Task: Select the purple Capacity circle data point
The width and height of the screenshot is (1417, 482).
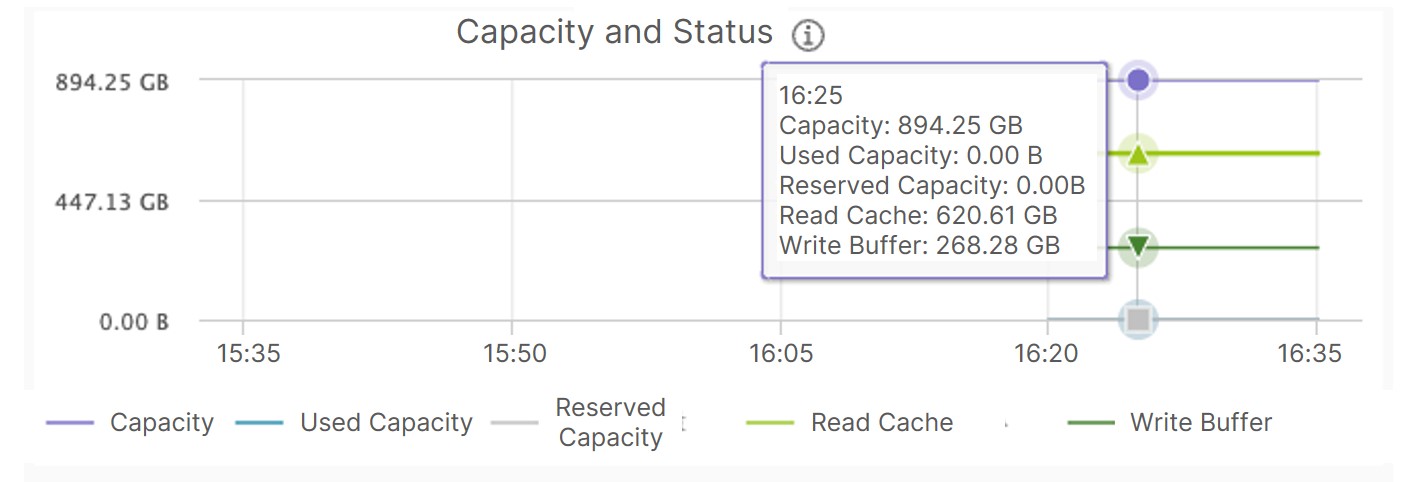Action: point(1137,80)
